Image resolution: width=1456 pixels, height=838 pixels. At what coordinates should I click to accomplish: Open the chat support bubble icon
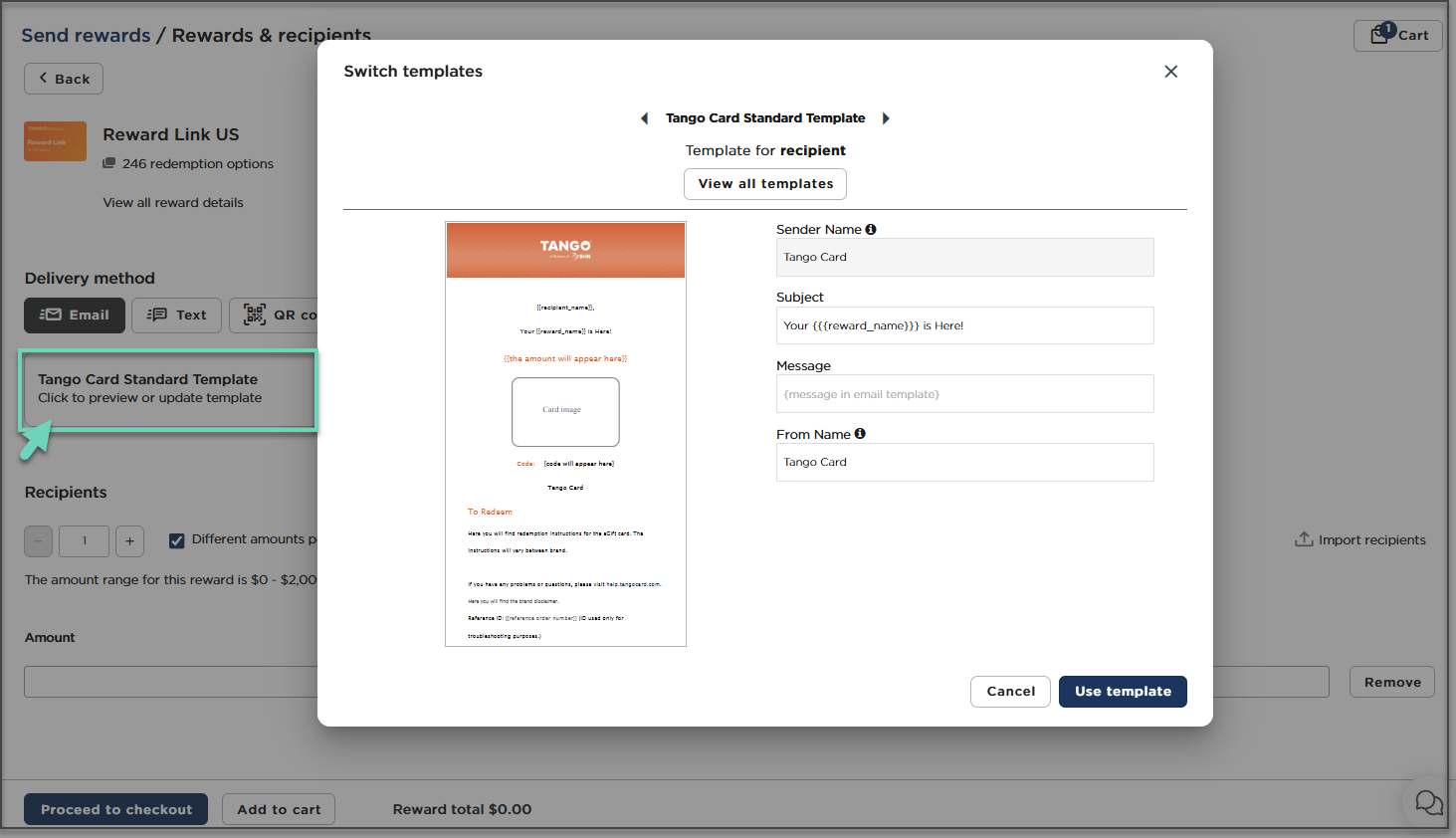pos(1428,802)
